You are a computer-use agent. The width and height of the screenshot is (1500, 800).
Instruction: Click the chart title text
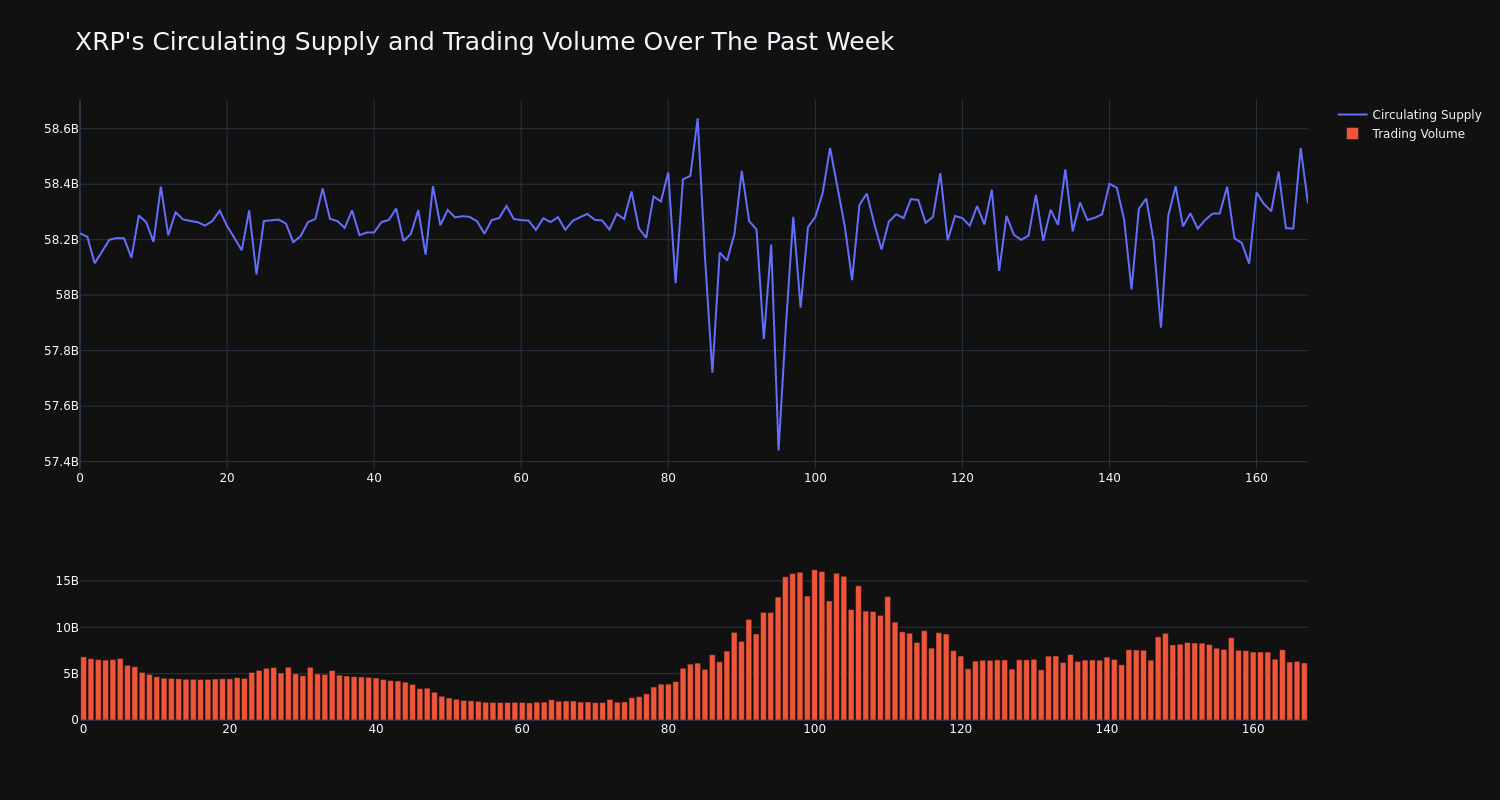484,42
